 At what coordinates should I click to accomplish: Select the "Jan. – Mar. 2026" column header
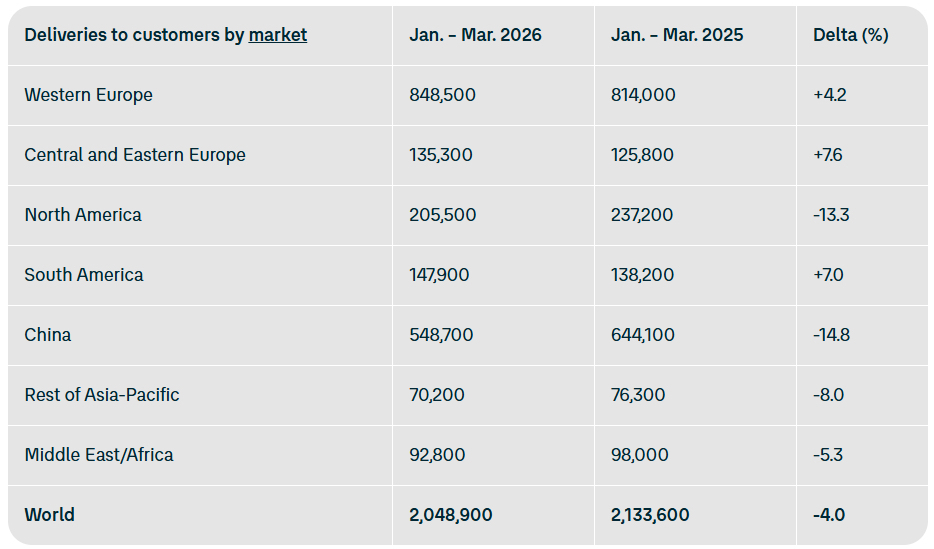click(x=475, y=35)
